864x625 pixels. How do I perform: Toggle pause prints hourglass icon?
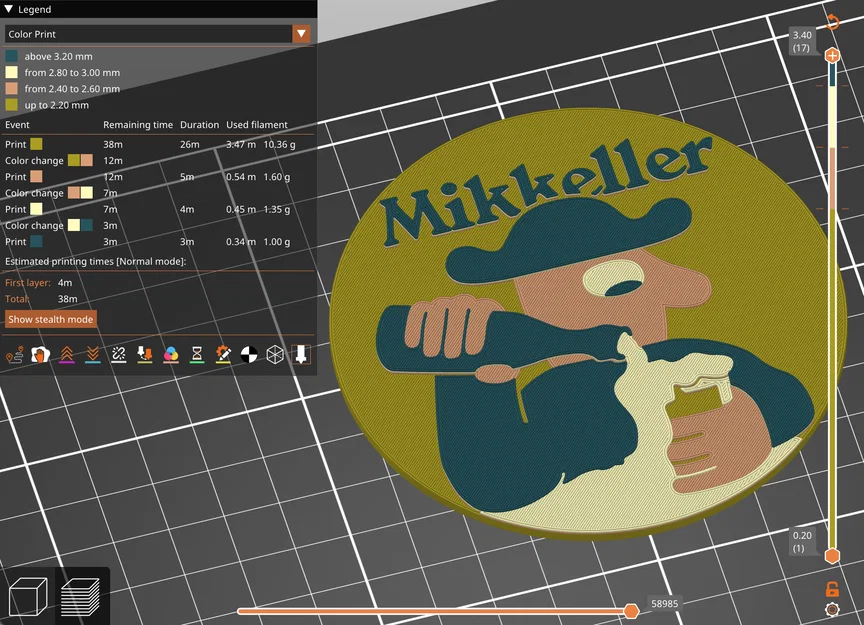coord(197,355)
